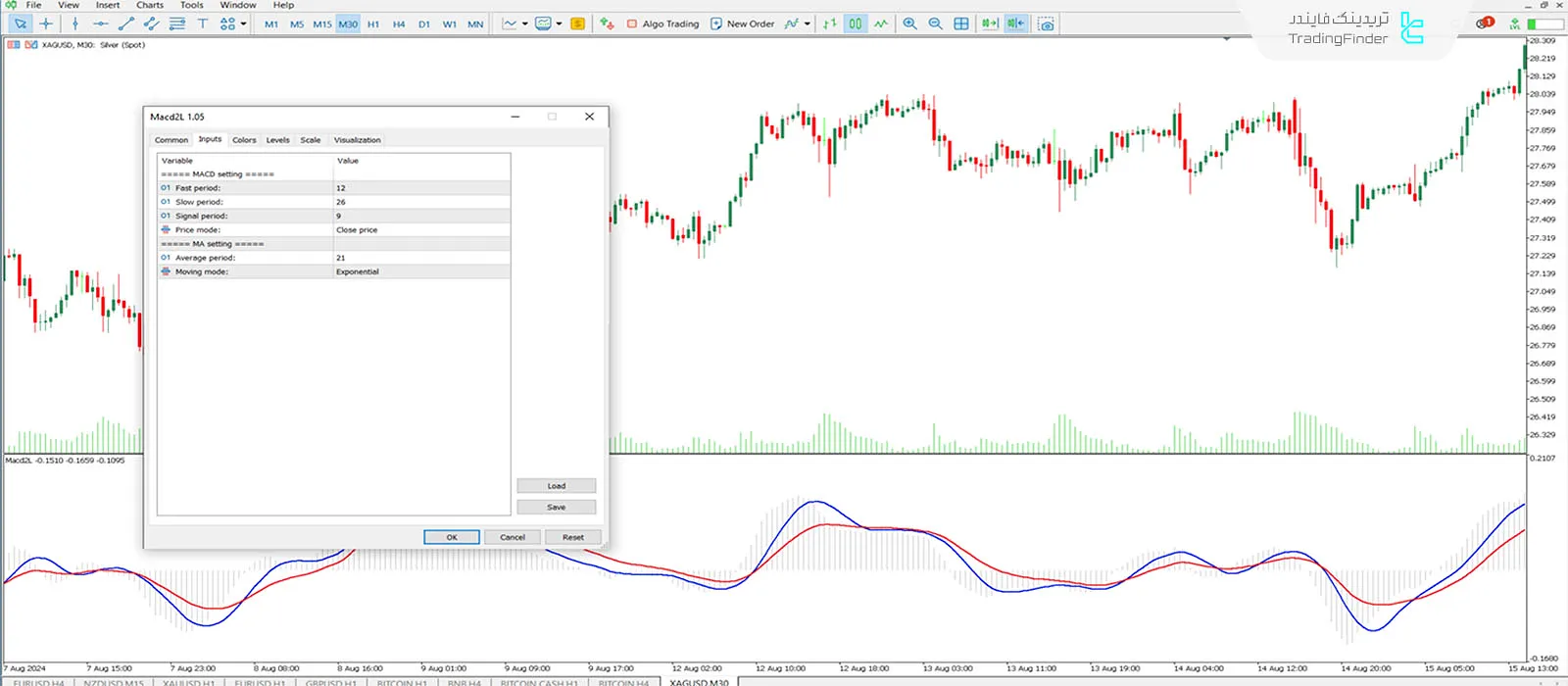Open the Charts menu
The image size is (1568, 686).
(x=150, y=5)
